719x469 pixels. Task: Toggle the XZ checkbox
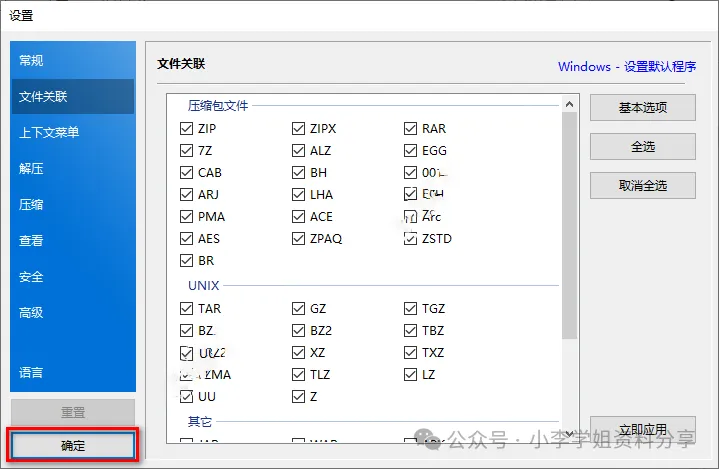click(298, 353)
